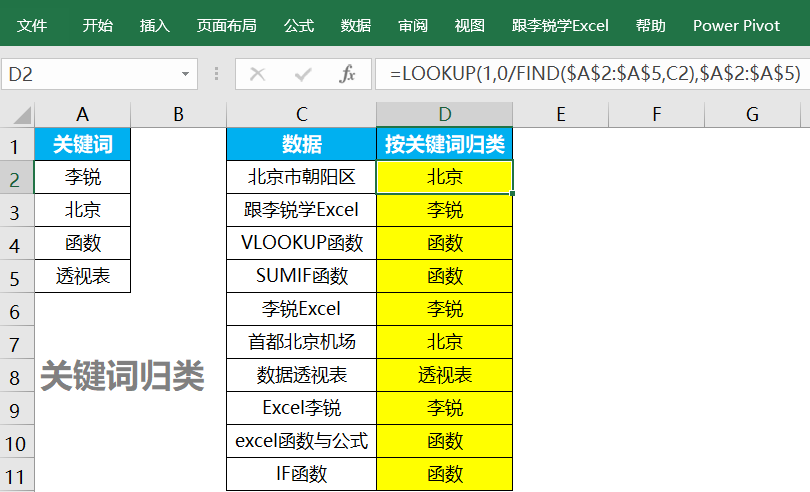Click the Select All corner triangle
Screen dimensions: 810x492
pos(17,115)
